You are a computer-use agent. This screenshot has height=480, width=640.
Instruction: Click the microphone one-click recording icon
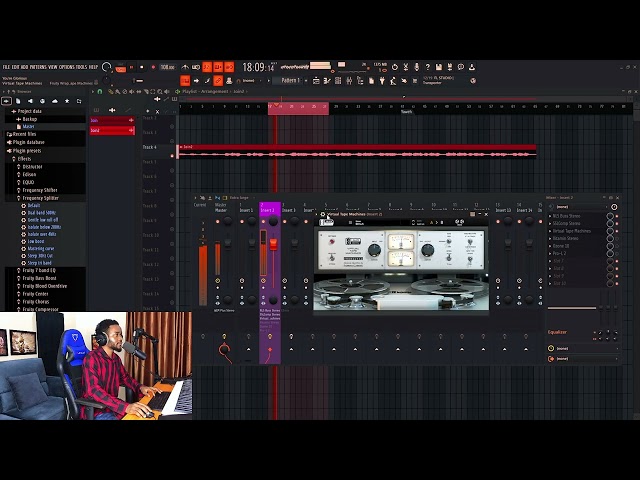point(417,67)
